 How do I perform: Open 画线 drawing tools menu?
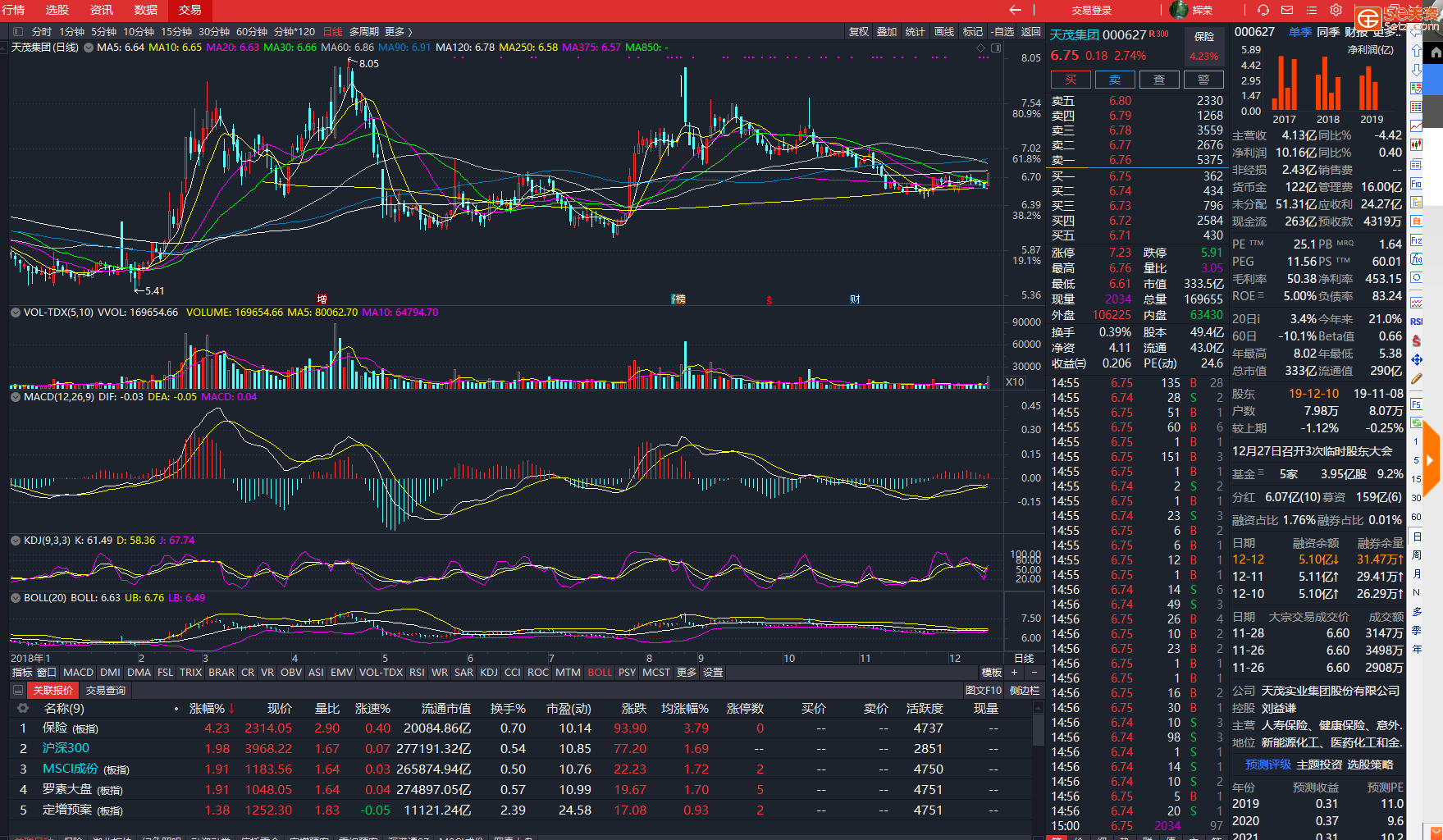tap(944, 32)
